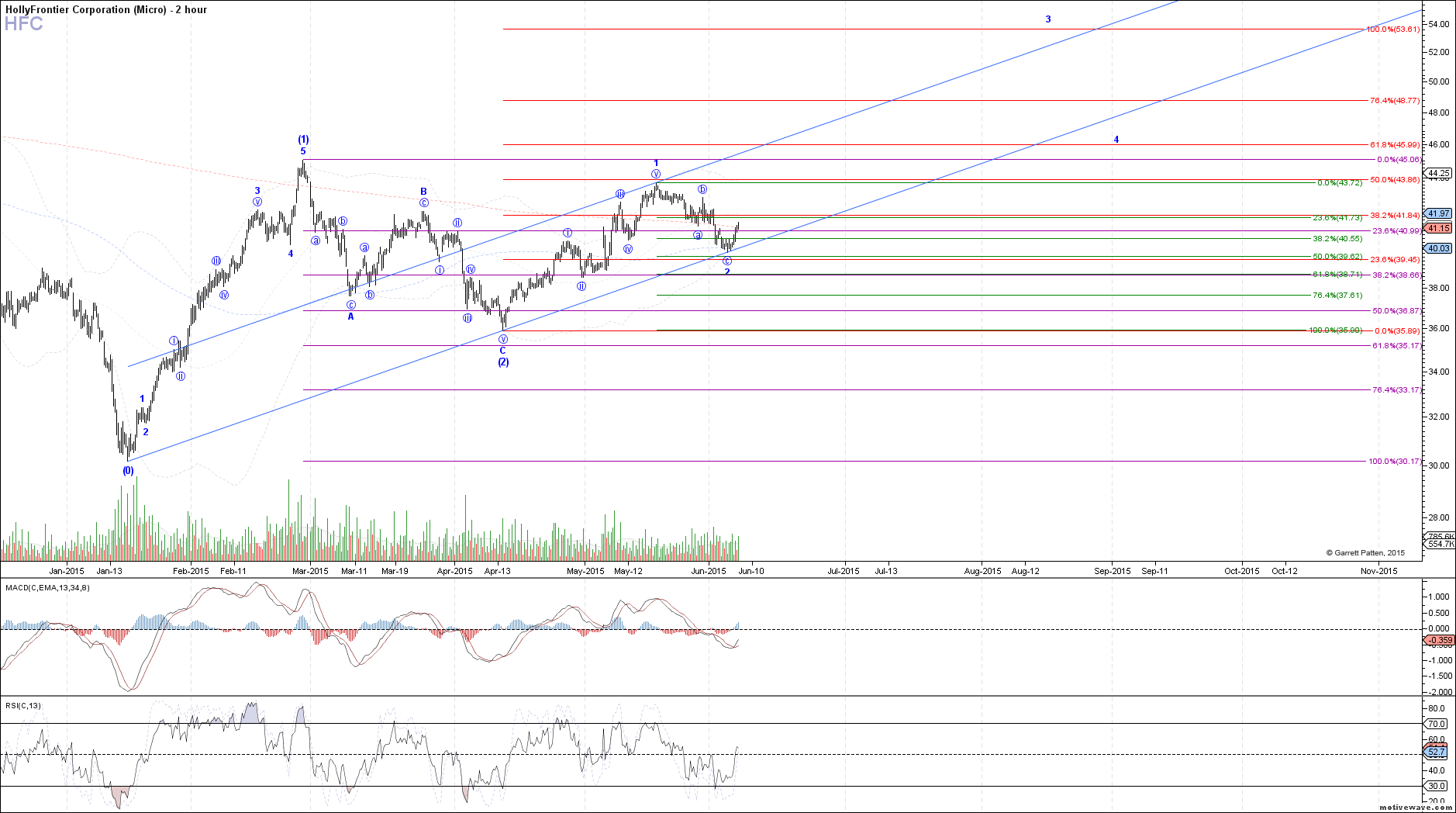Select the "38.2%(38.66)" purple retracement label
This screenshot has width=1456, height=813.
tap(1397, 275)
